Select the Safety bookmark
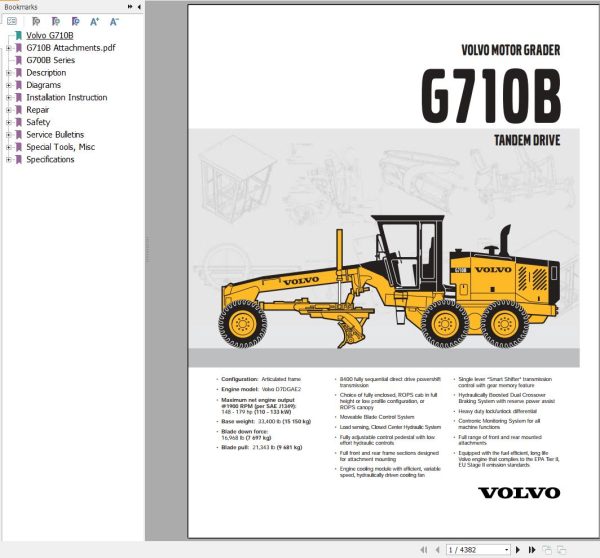The width and height of the screenshot is (600, 558). [38, 122]
